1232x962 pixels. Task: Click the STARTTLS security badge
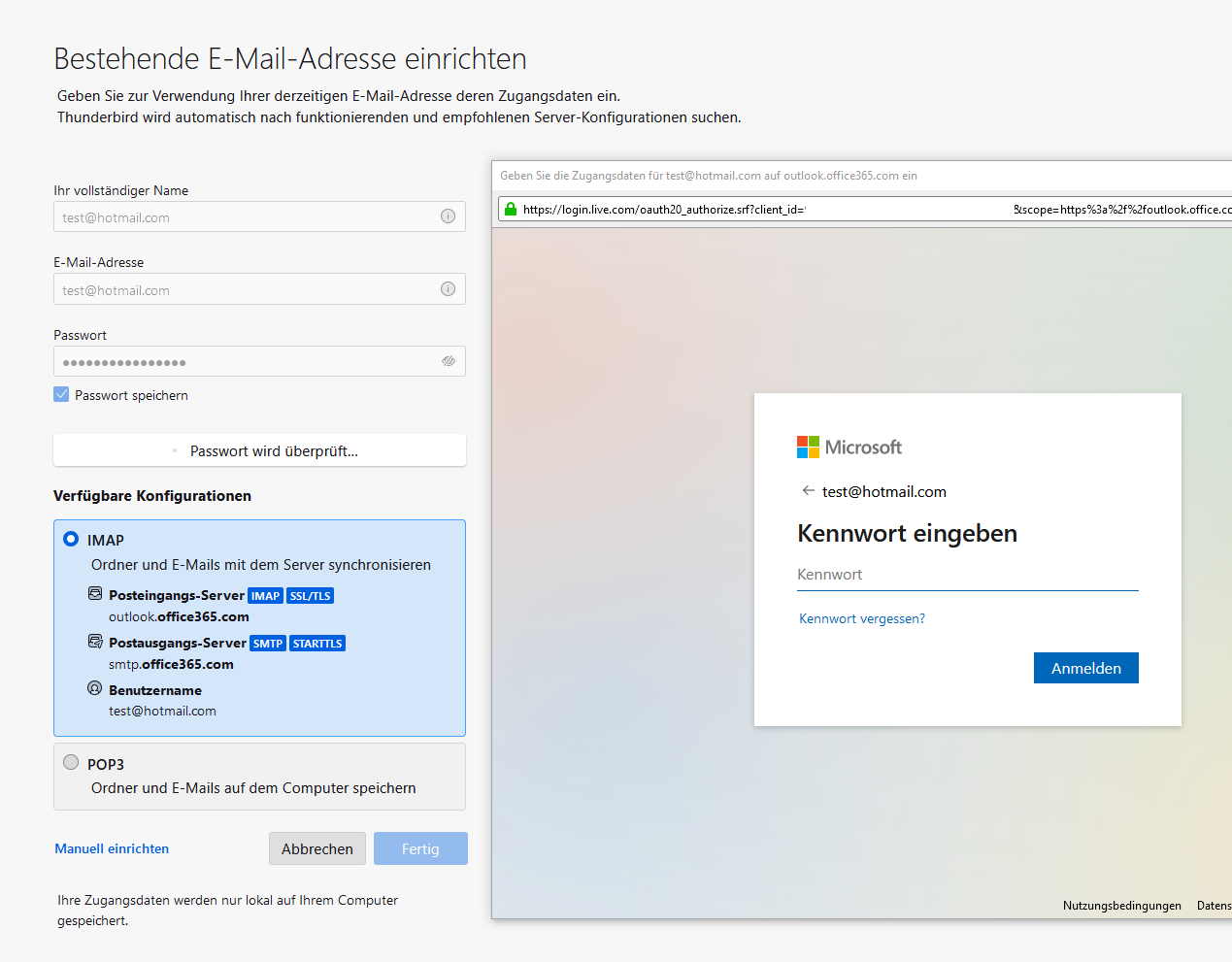pos(317,644)
